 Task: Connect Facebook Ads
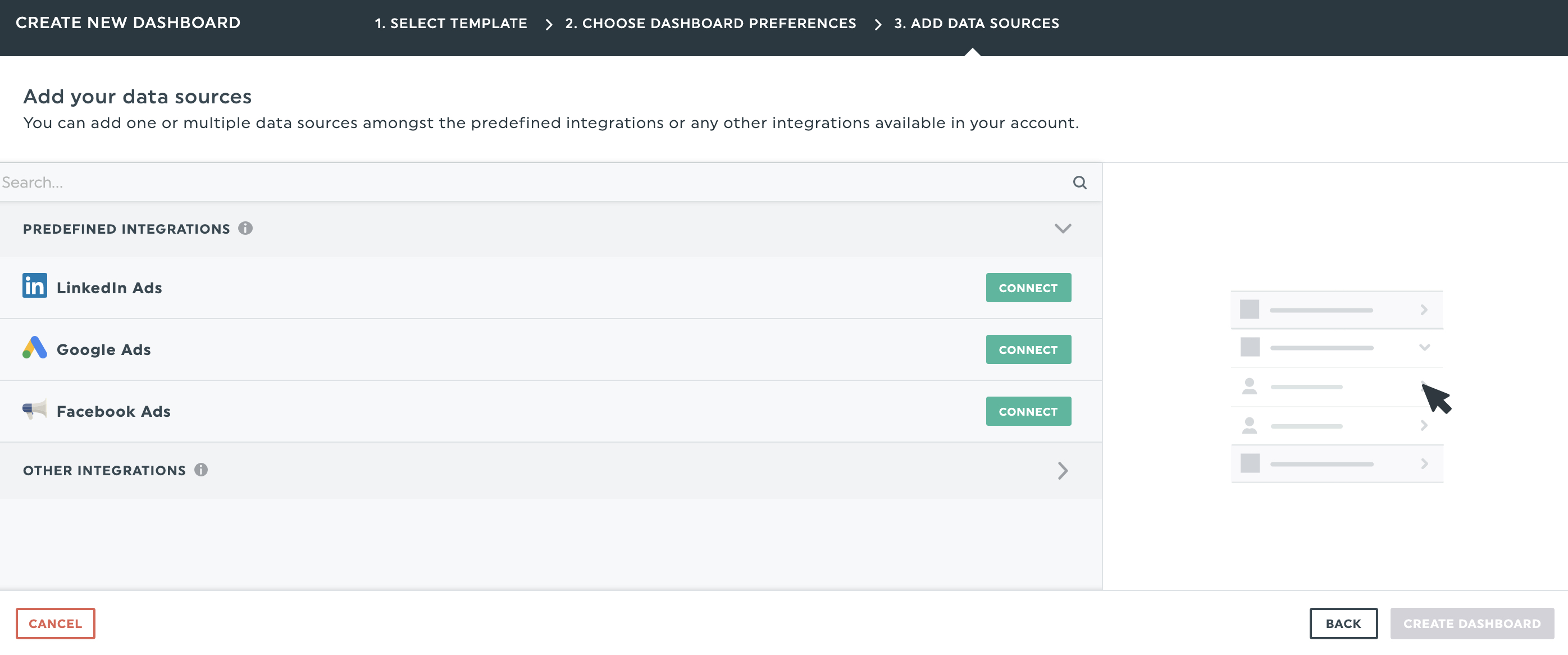click(x=1028, y=412)
